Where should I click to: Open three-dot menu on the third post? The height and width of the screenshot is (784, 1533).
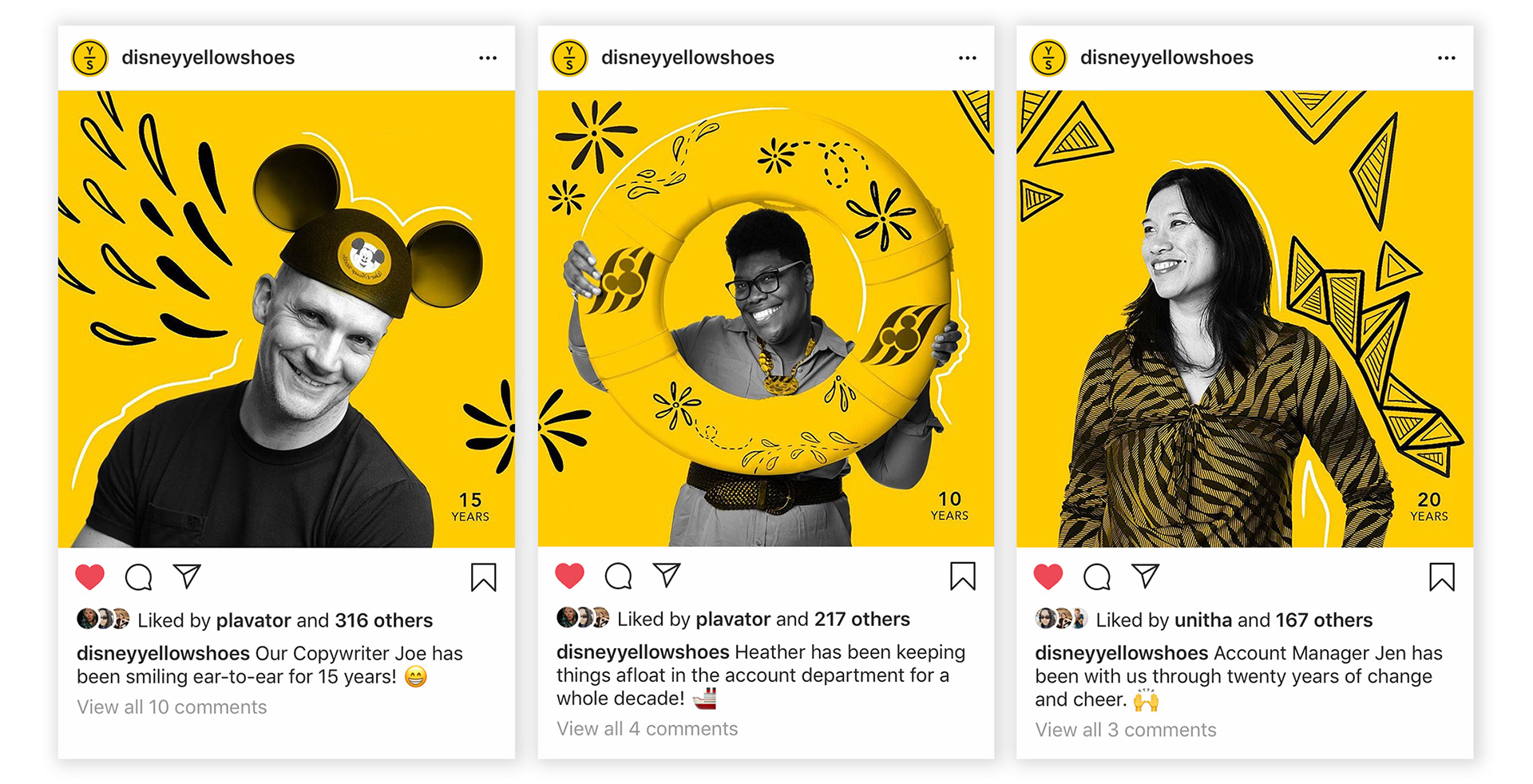point(1447,58)
